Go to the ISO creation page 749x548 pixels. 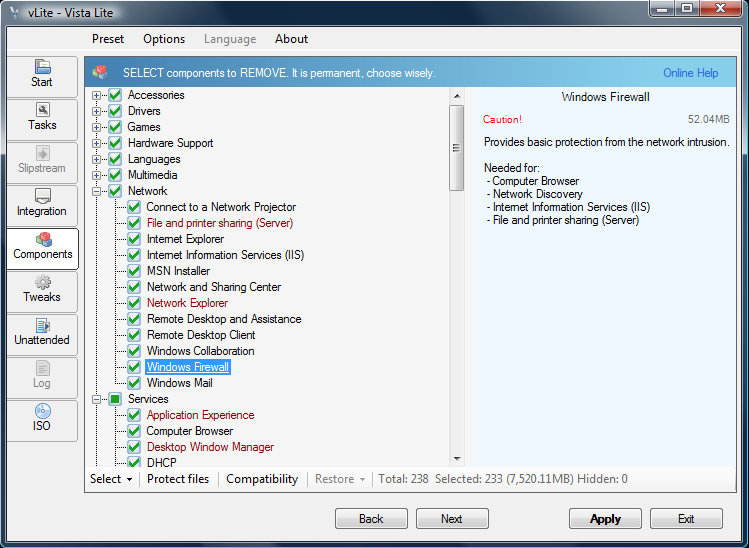pyautogui.click(x=42, y=420)
